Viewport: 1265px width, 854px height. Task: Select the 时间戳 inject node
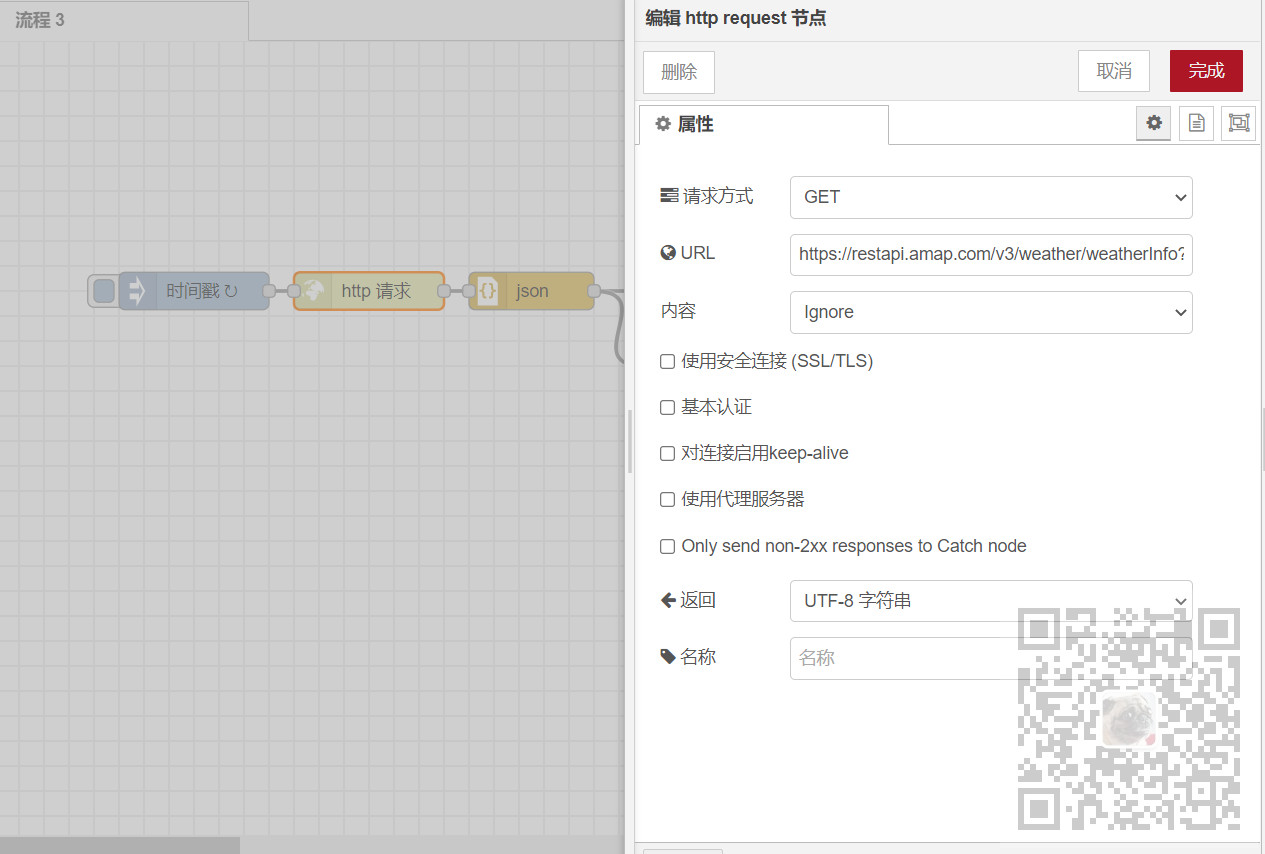pos(194,291)
